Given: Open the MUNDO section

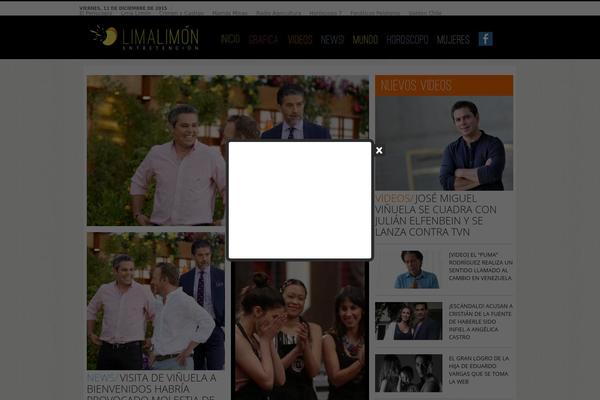Looking at the screenshot, I should tap(365, 39).
